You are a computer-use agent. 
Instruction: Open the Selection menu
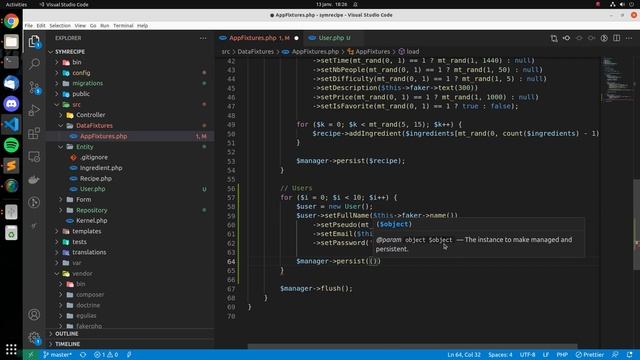(x=60, y=25)
